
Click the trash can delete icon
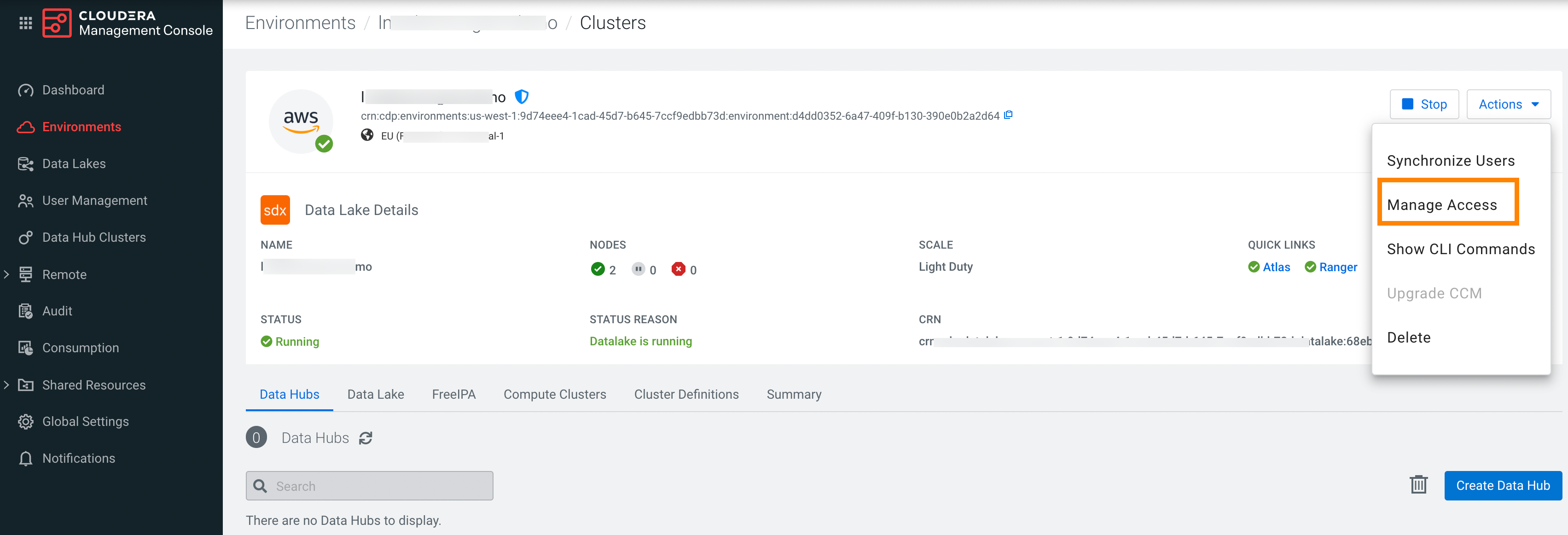pyautogui.click(x=1418, y=485)
